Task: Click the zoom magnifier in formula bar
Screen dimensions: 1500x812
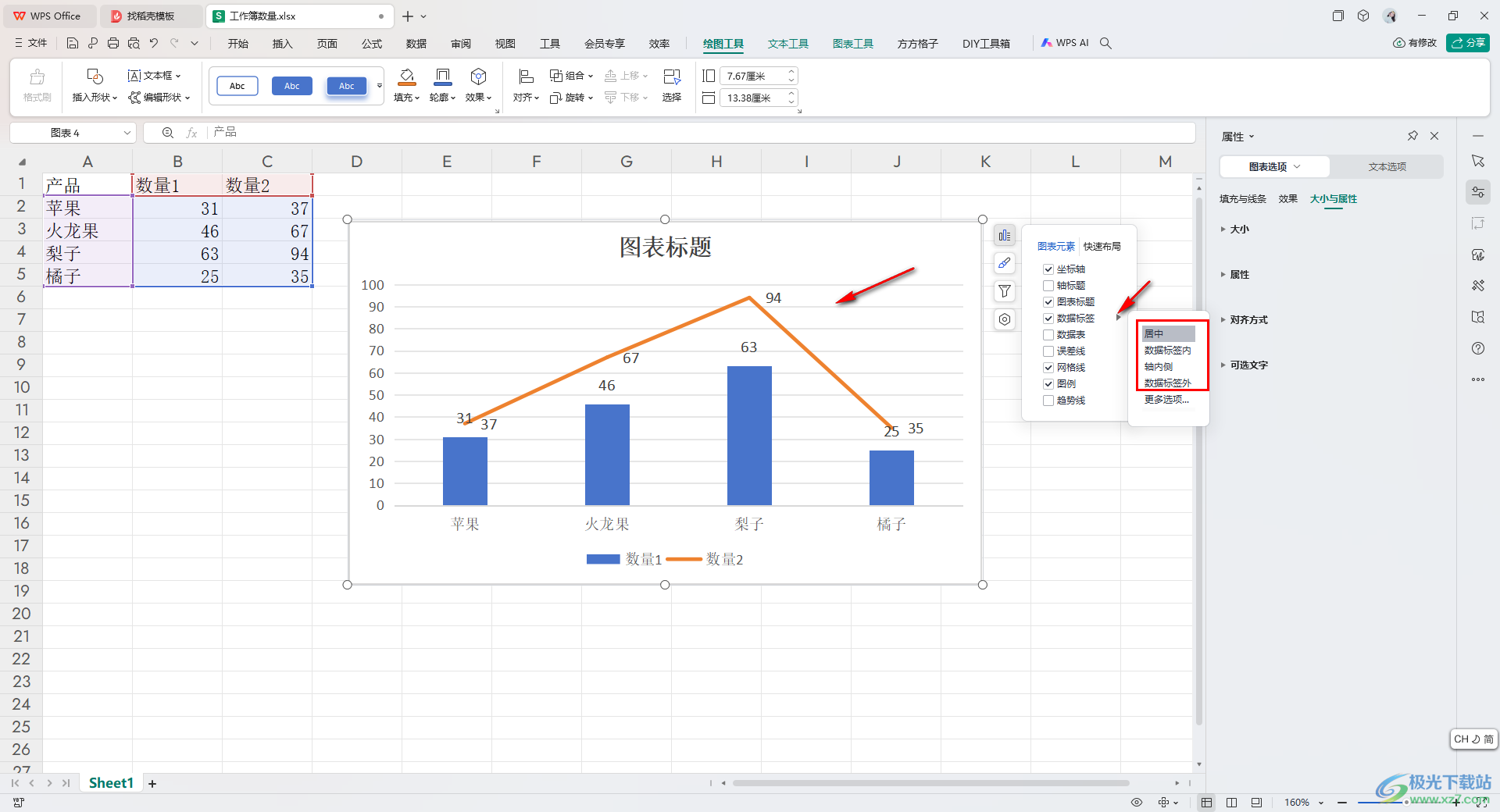Action: click(x=167, y=133)
